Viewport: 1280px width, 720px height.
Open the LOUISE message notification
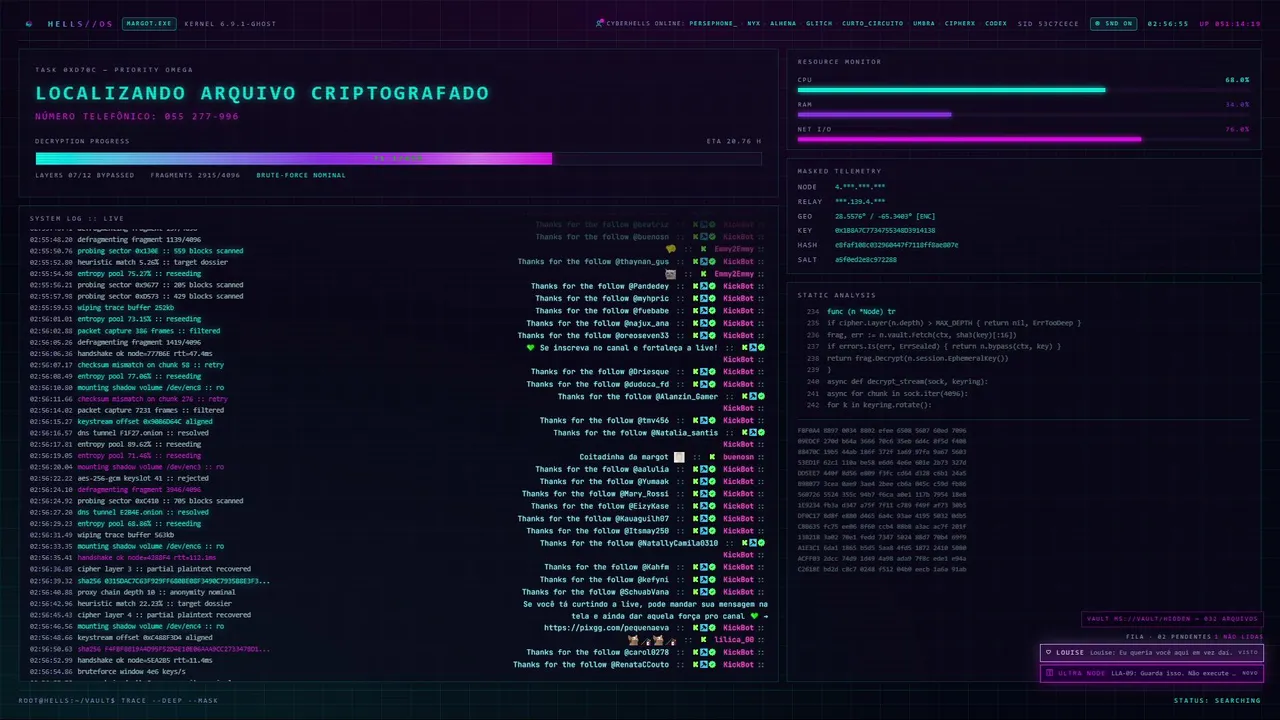(1152, 652)
